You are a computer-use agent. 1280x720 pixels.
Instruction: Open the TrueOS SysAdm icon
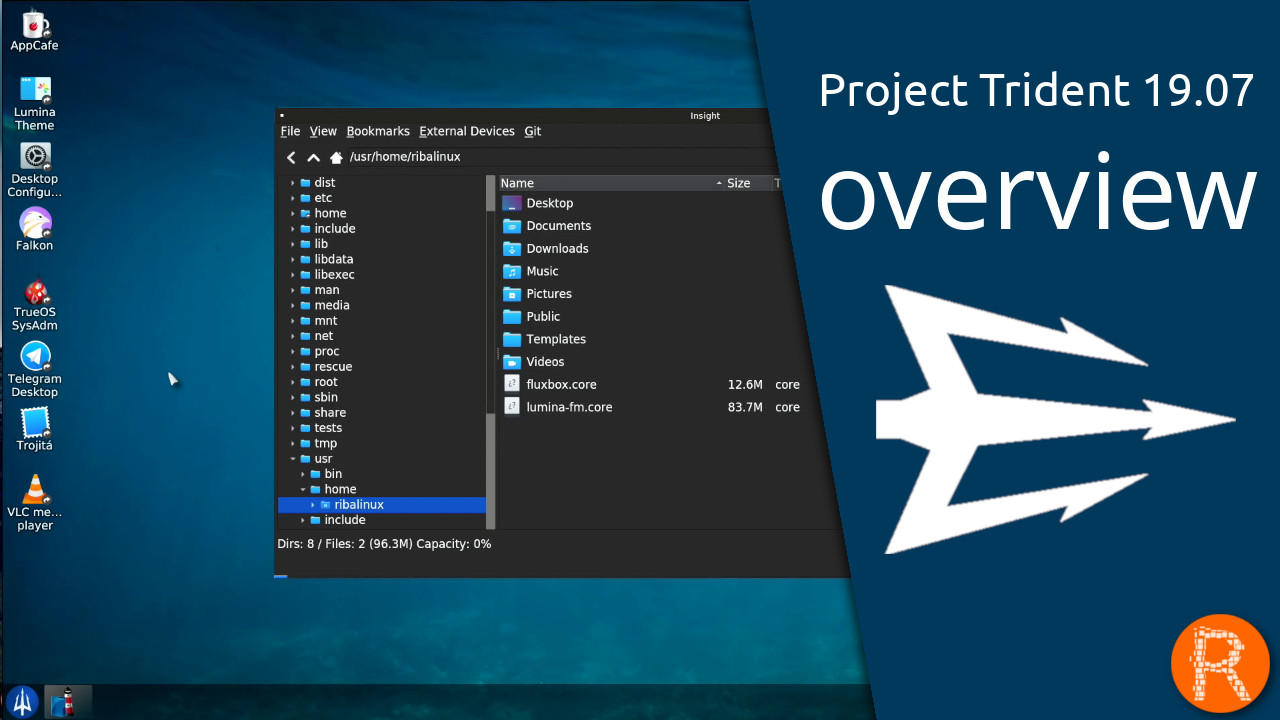35,304
